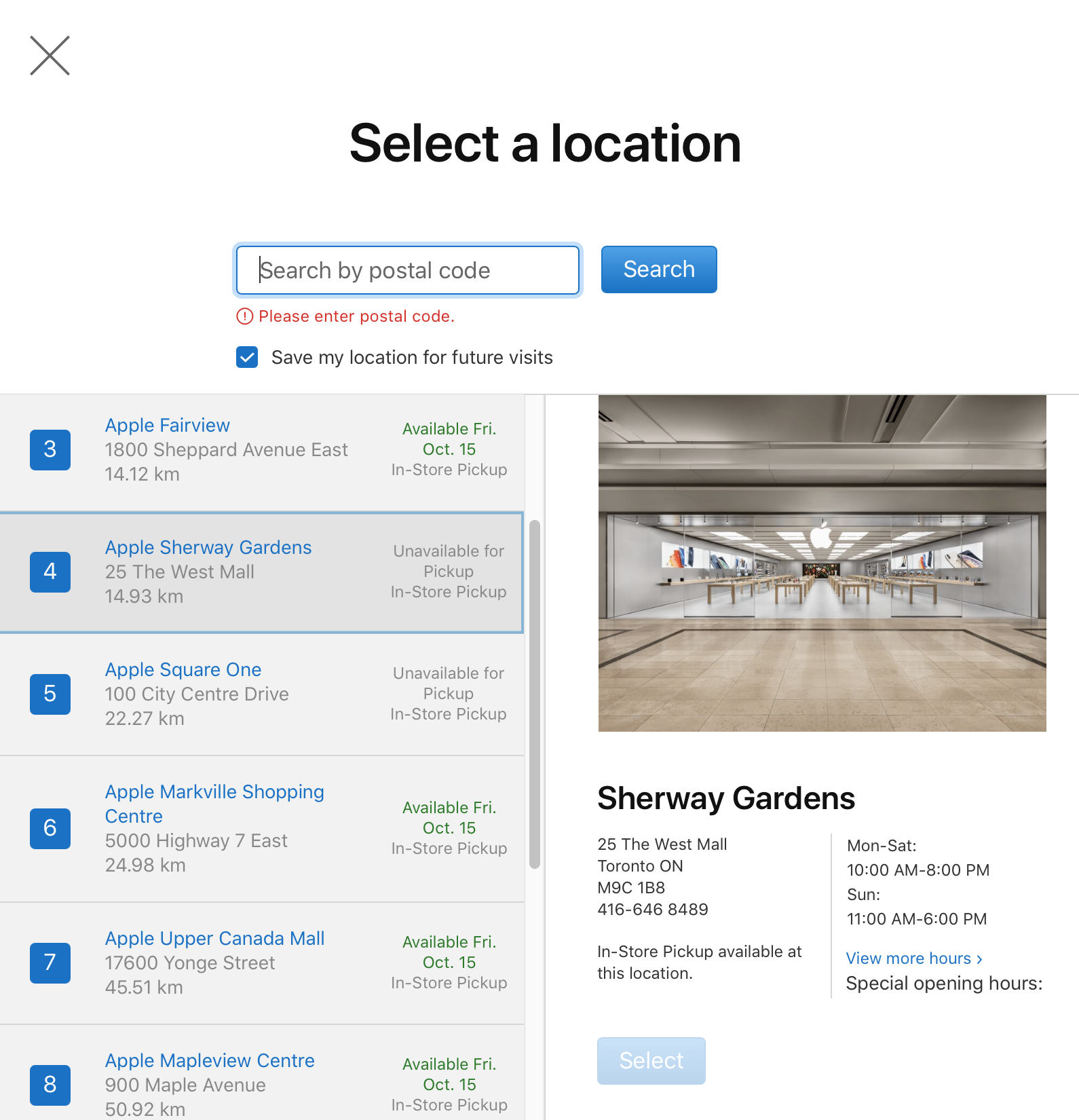Click the address 5000 Highway 7 East
The height and width of the screenshot is (1120, 1079).
tap(196, 840)
